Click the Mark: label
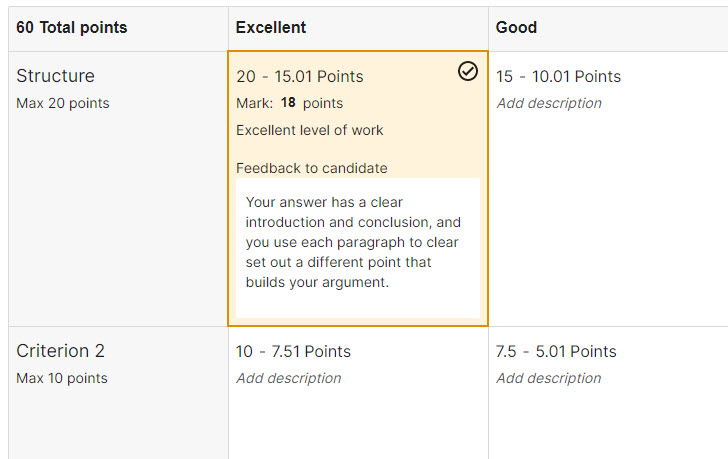Screen dimensions: 728x459 point(254,103)
